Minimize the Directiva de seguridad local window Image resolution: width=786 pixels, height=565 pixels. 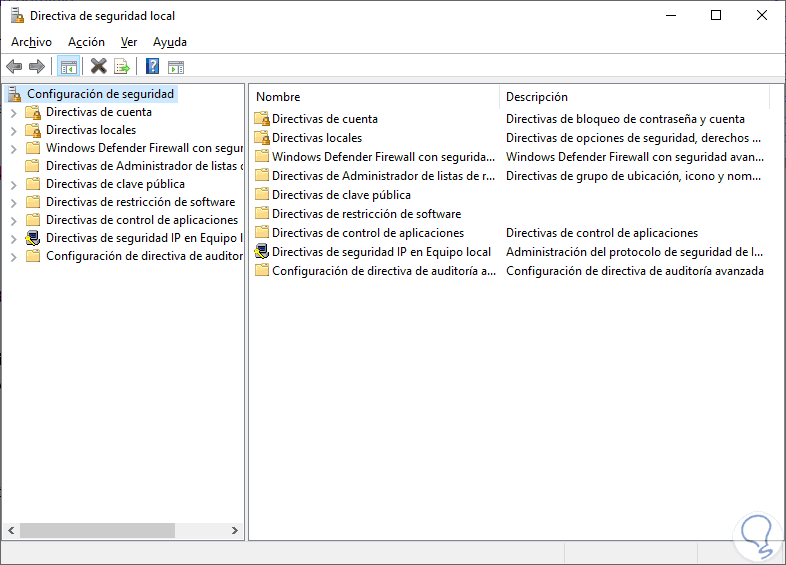pos(671,16)
